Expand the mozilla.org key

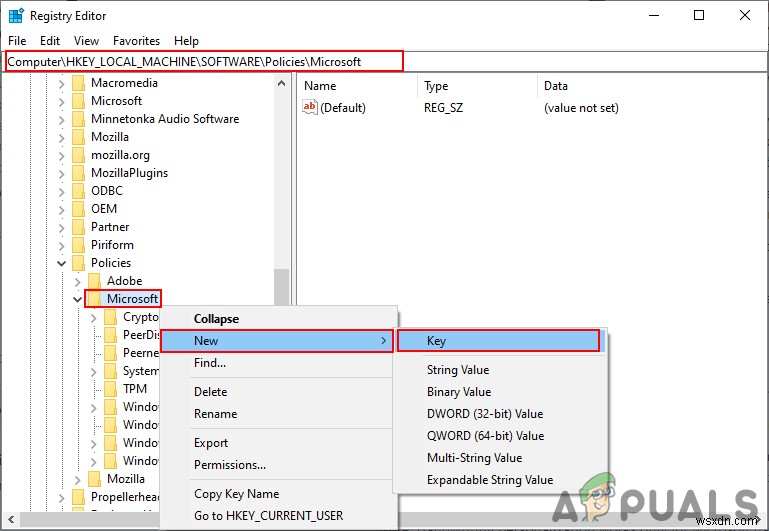(x=61, y=156)
